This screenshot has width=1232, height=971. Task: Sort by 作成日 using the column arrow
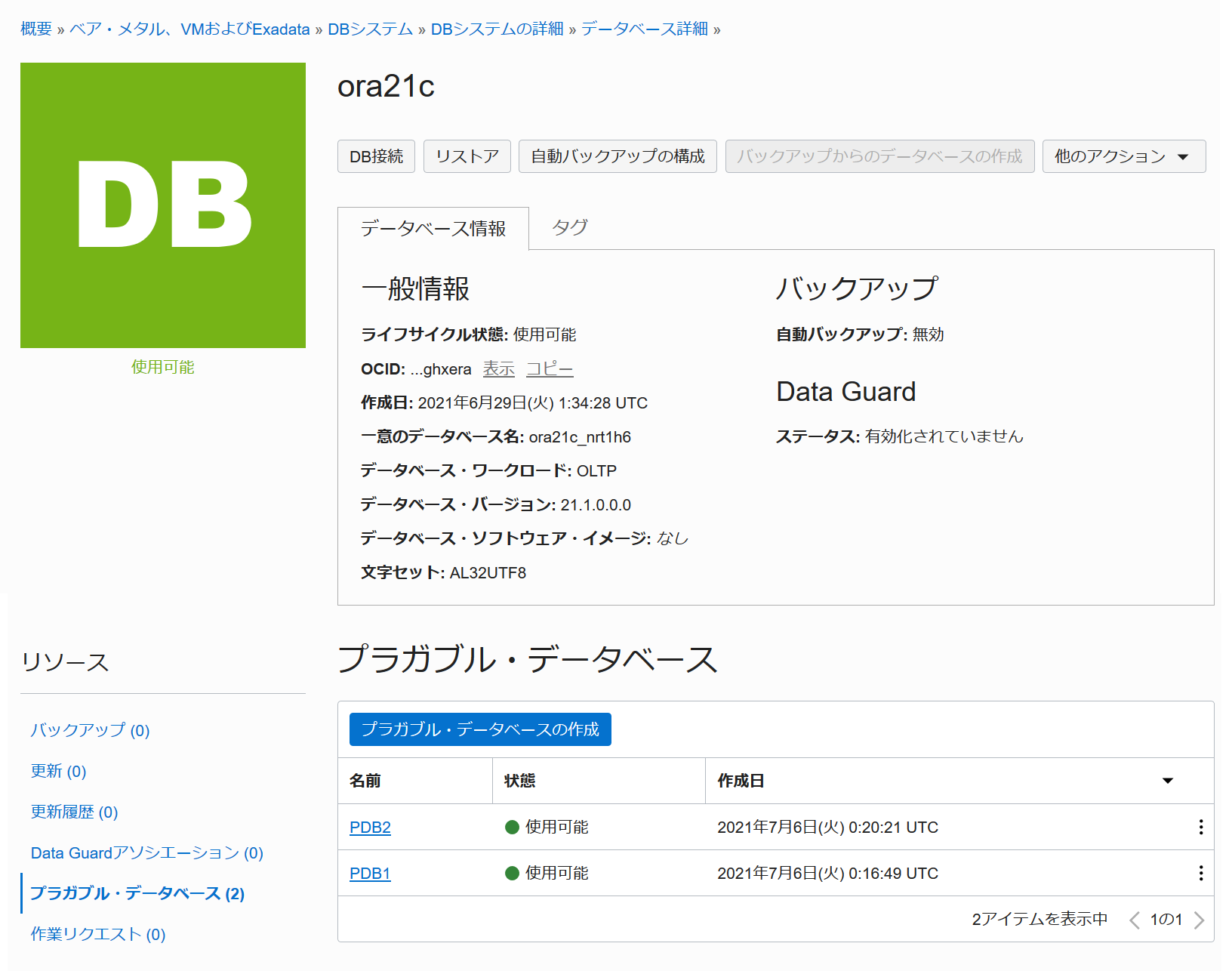(1167, 781)
